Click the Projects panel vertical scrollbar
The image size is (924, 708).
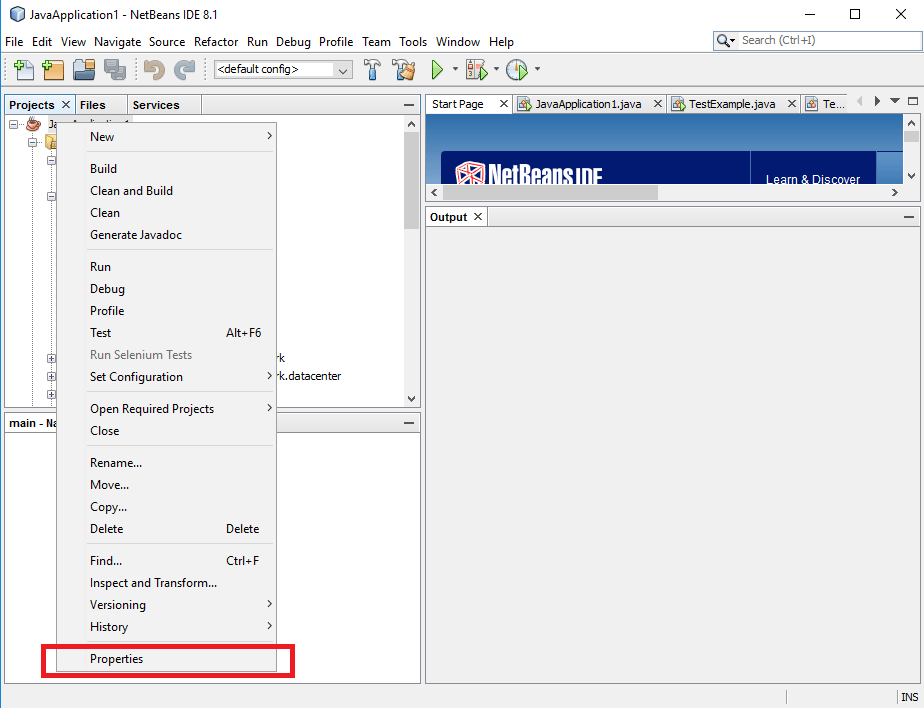(411, 181)
